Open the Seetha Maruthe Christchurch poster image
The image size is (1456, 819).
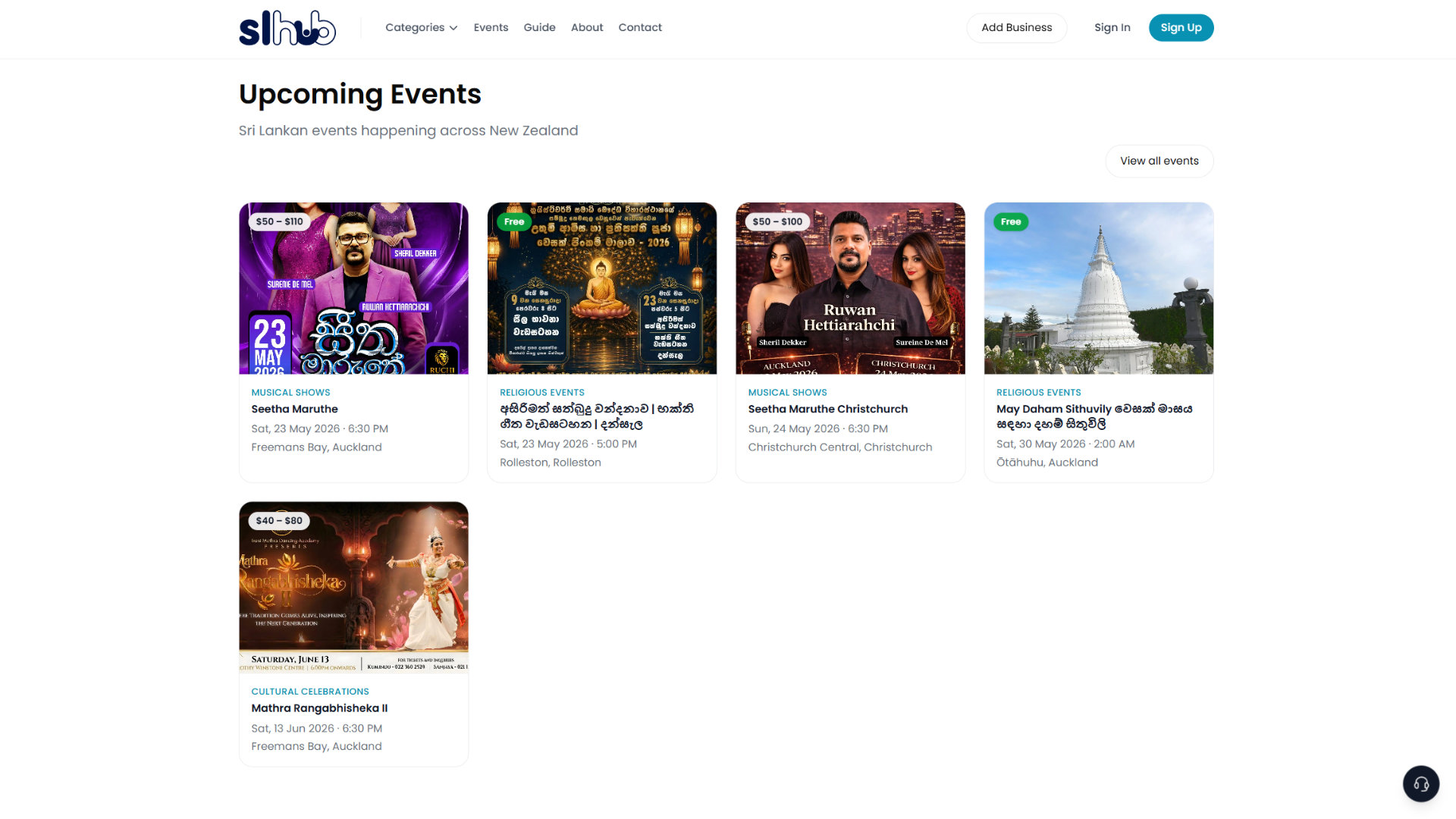click(850, 288)
